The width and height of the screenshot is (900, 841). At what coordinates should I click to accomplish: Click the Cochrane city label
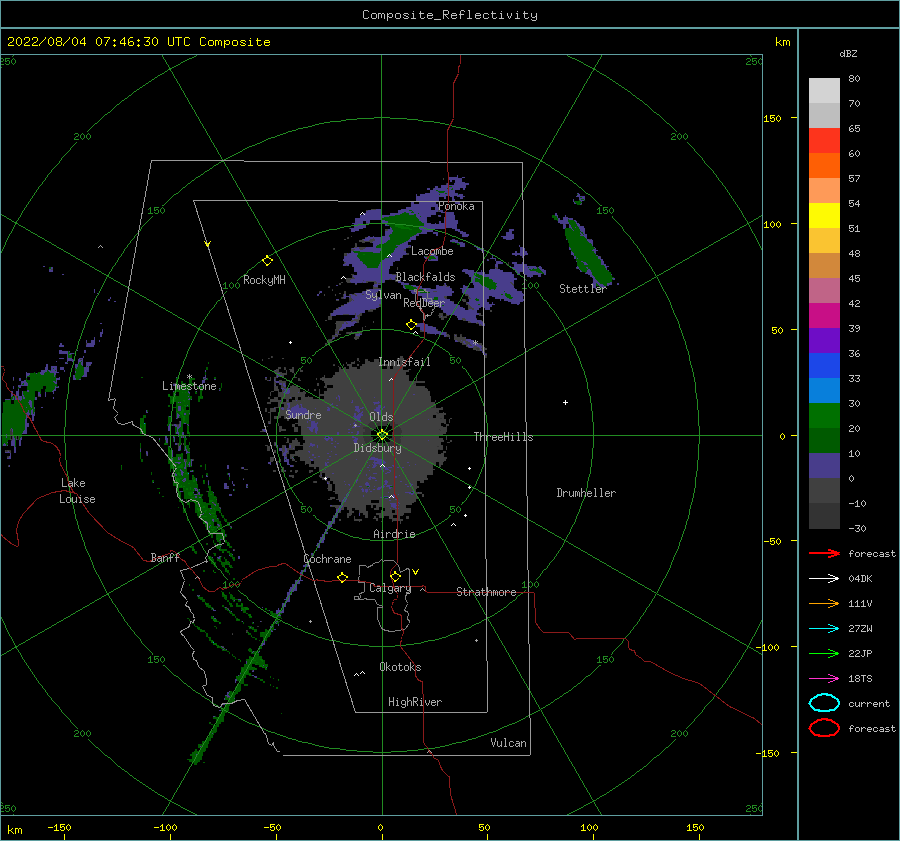point(327,559)
